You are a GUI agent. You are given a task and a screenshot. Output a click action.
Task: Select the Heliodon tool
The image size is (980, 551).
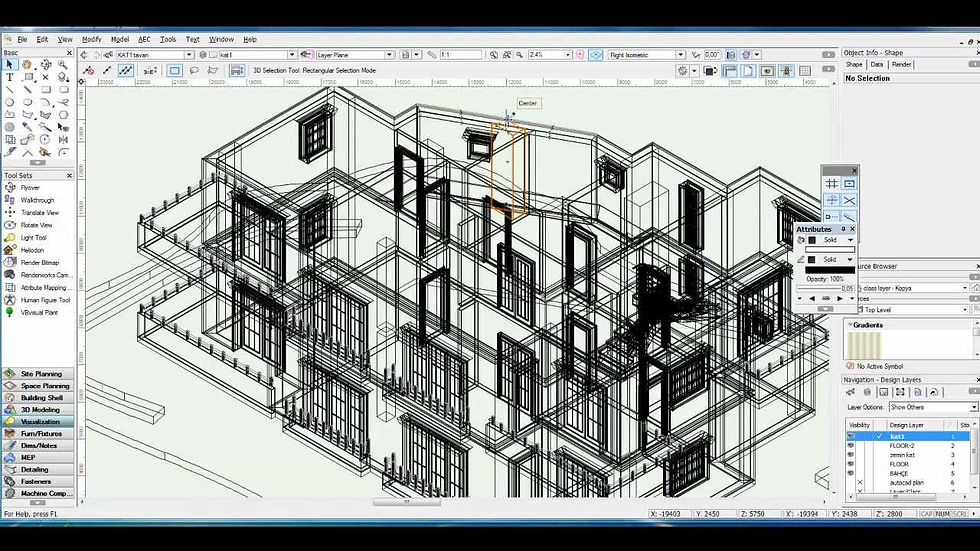tap(32, 250)
